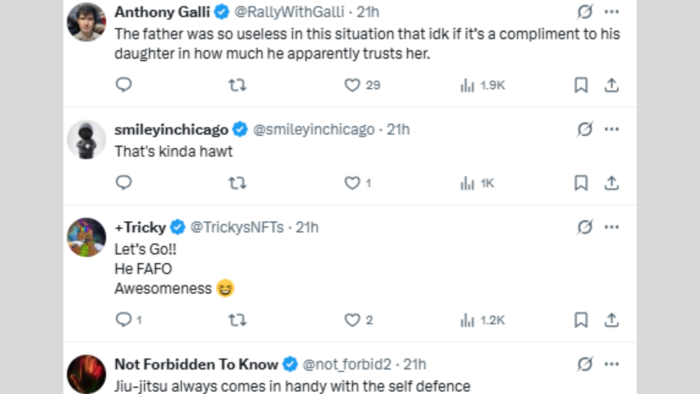This screenshot has width=700, height=394.
Task: Click Grok icon on Not Forbidden To Know's tweet
Action: (x=585, y=364)
